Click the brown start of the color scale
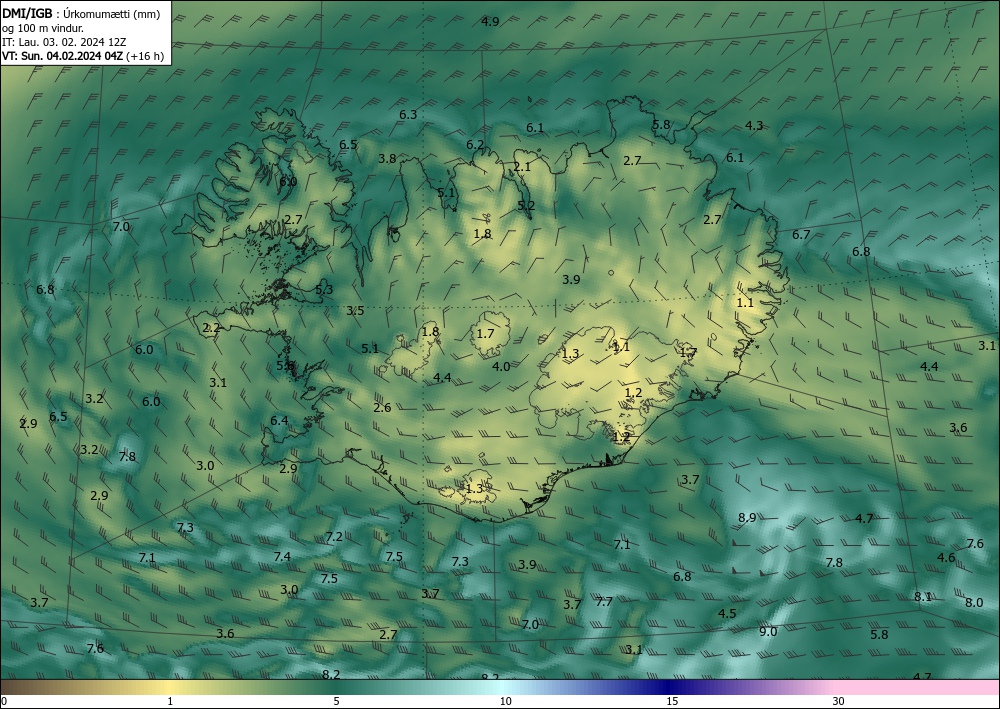The height and width of the screenshot is (709, 1000). click(x=26, y=687)
